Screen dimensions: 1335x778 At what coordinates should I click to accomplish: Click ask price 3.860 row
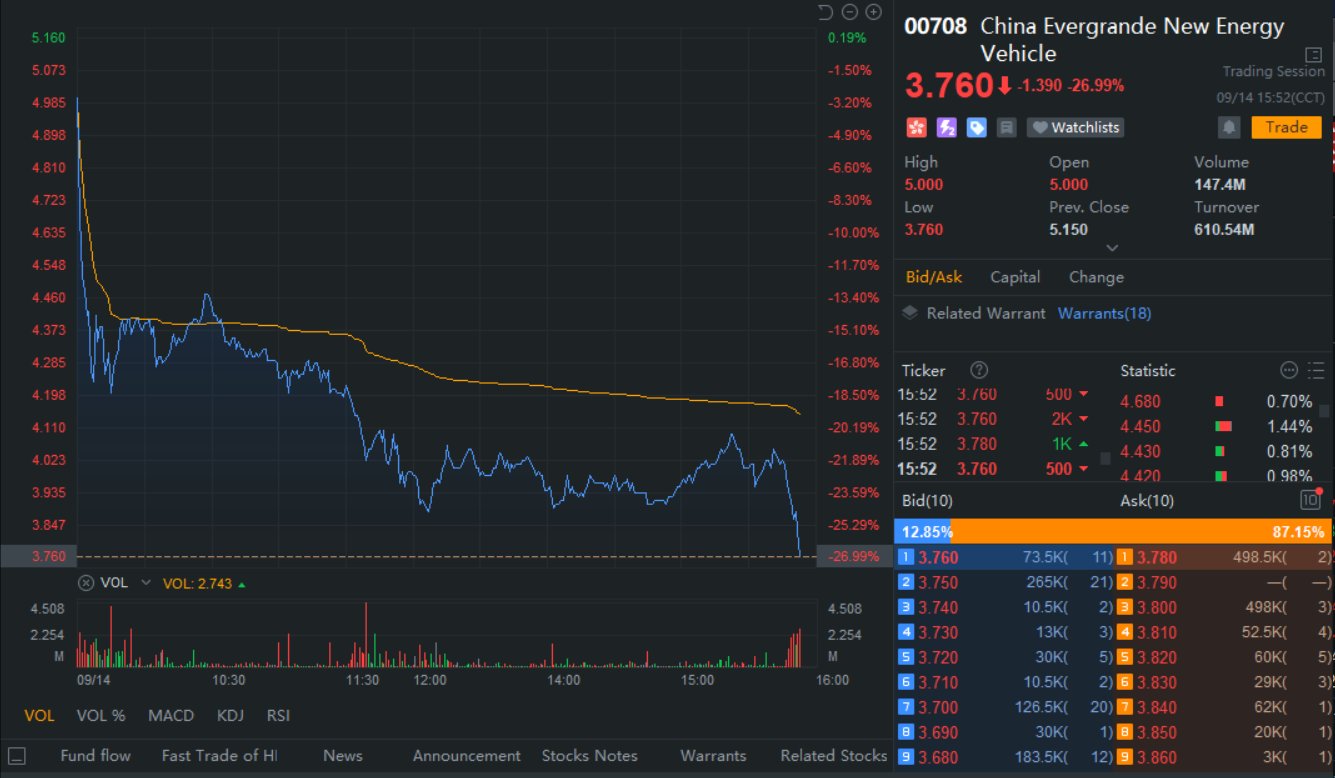point(1224,758)
